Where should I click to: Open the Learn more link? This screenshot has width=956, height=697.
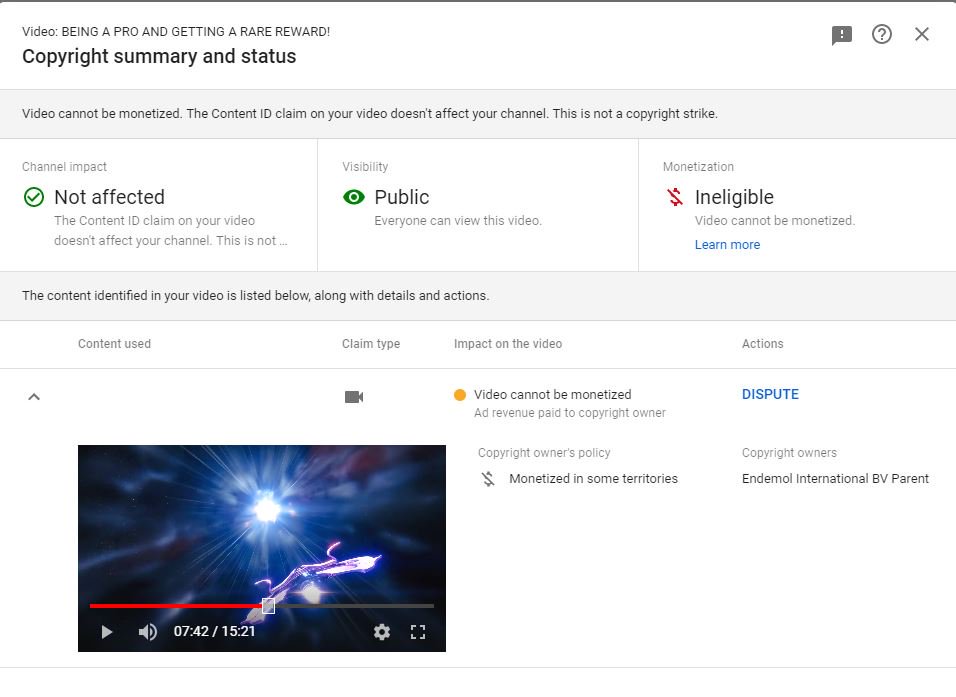[x=727, y=245]
